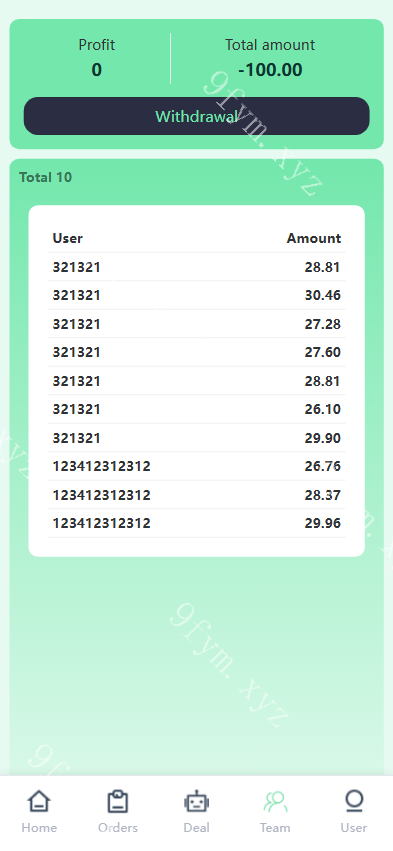Screen dimensions: 393x851
Task: Open the Orders clipboard icon
Action: tap(118, 801)
